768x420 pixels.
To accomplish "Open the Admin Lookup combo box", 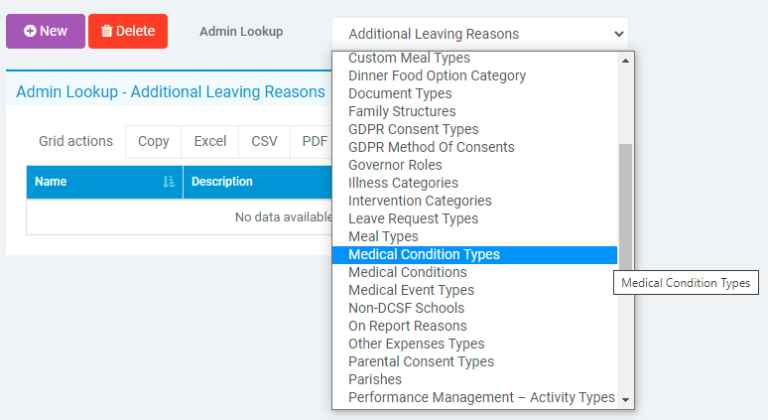I will tap(480, 34).
